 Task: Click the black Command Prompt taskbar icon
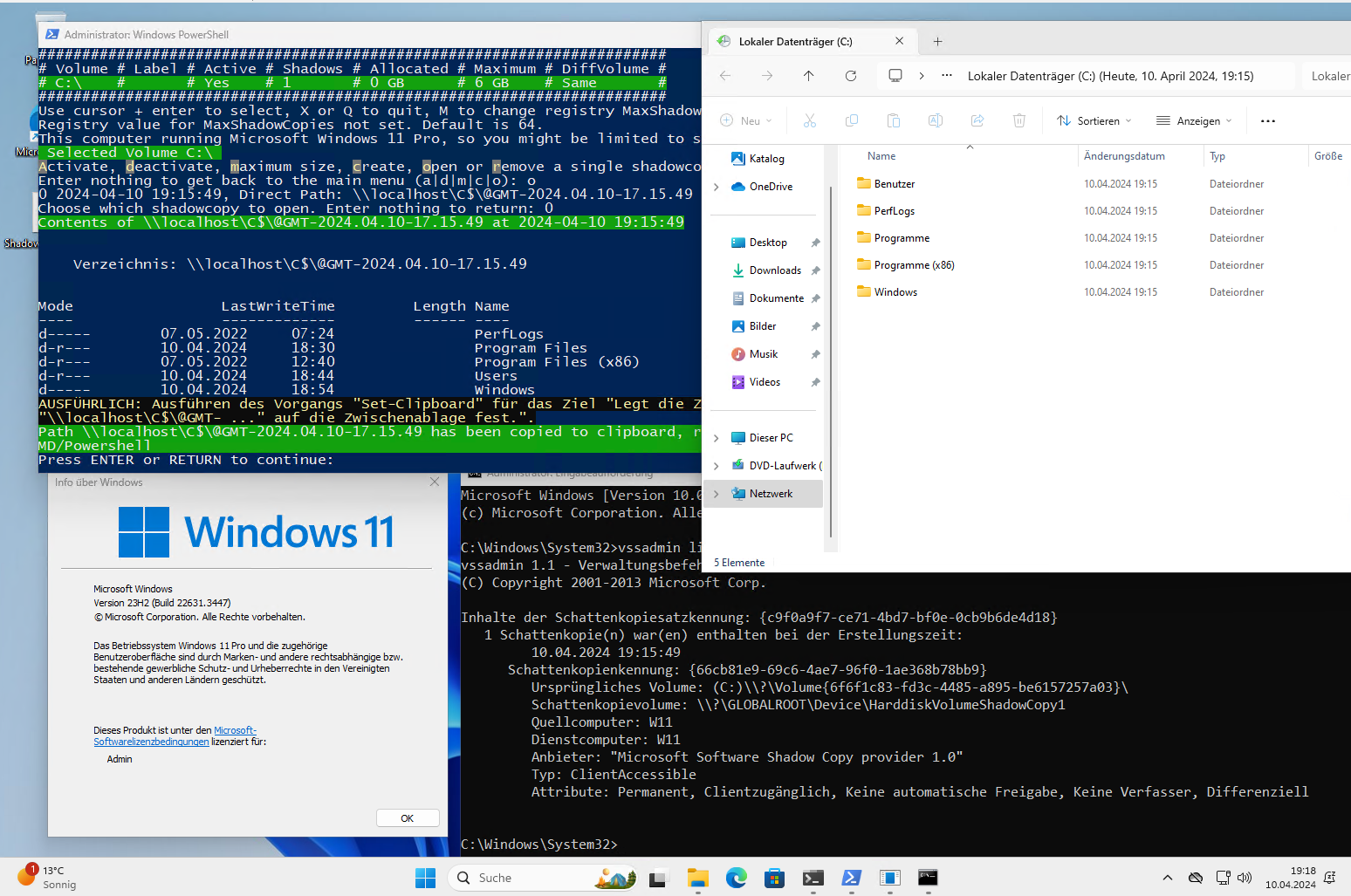click(928, 878)
